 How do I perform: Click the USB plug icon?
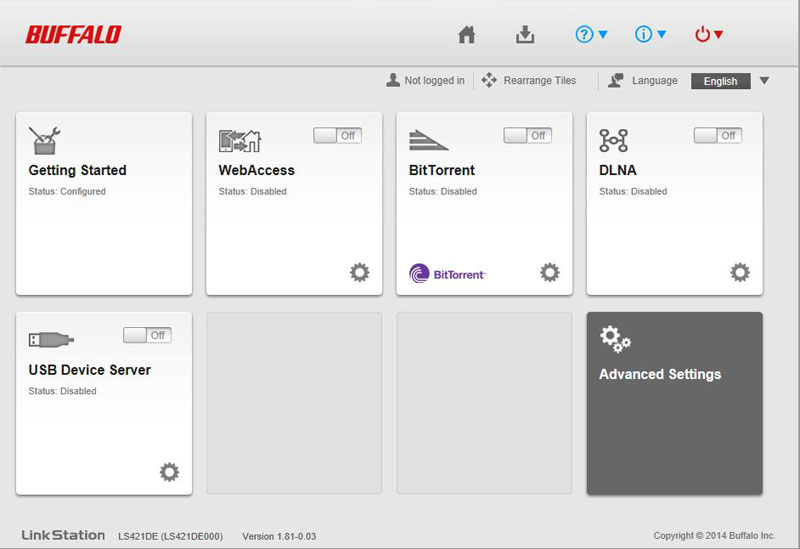pyautogui.click(x=51, y=340)
